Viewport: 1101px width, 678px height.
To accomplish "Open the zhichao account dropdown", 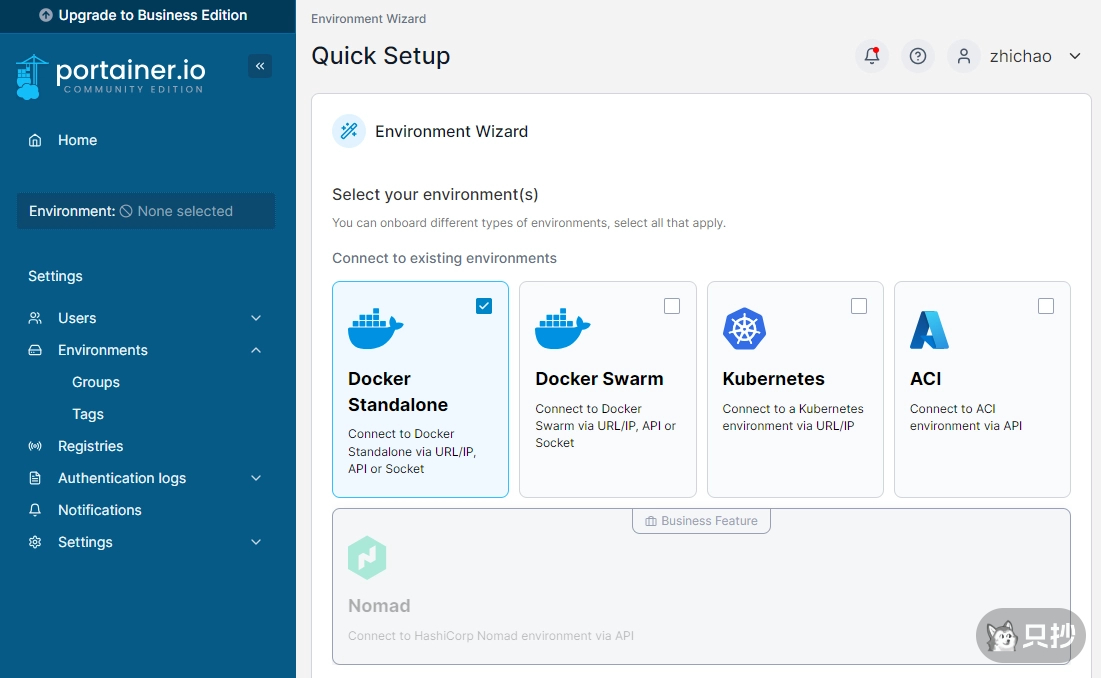I will click(x=1022, y=56).
